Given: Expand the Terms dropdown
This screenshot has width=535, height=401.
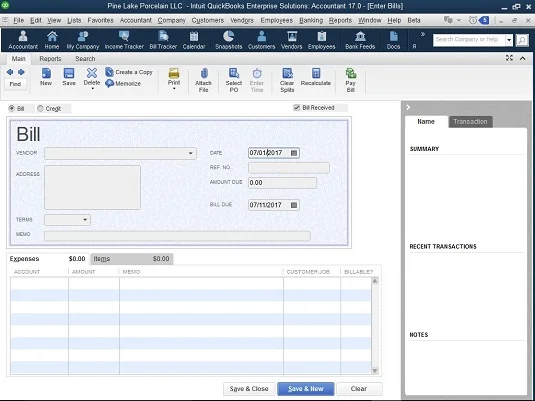Looking at the screenshot, I should (85, 219).
